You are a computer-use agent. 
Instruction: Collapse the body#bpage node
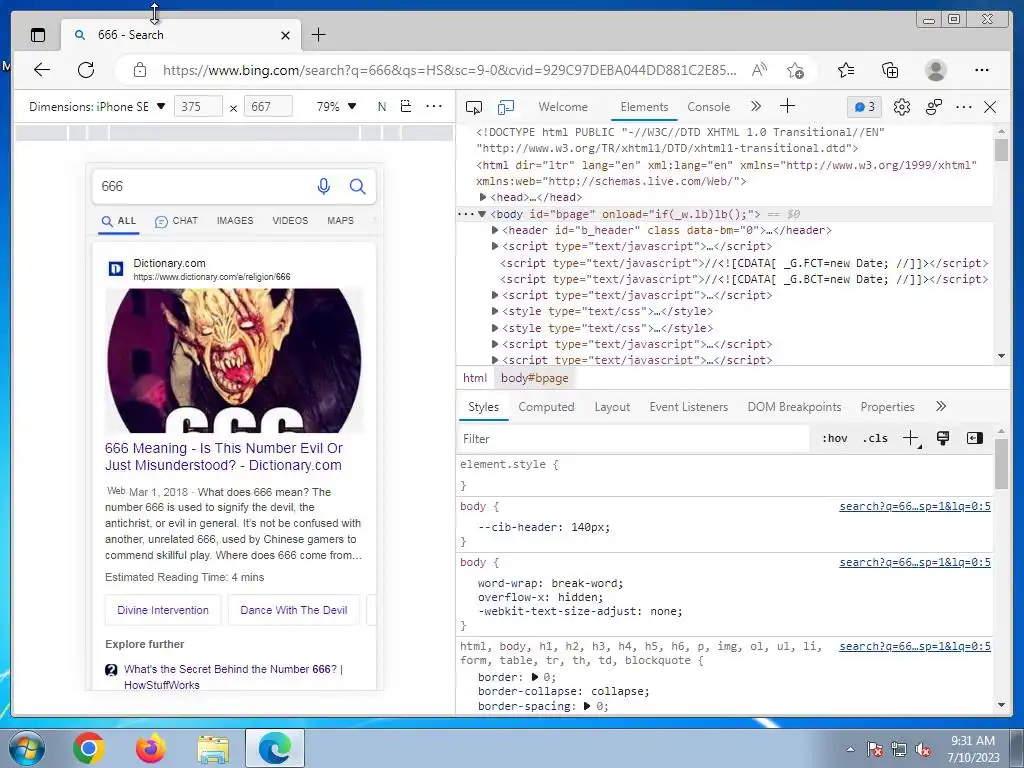coord(482,214)
